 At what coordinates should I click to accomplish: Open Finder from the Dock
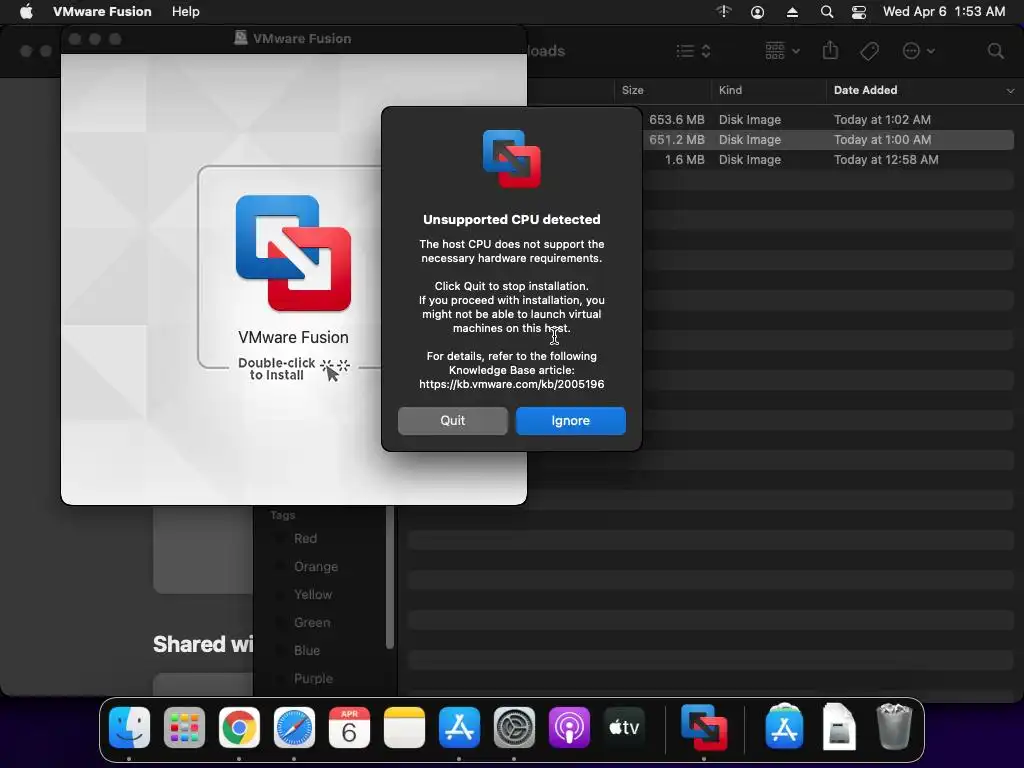[x=129, y=727]
